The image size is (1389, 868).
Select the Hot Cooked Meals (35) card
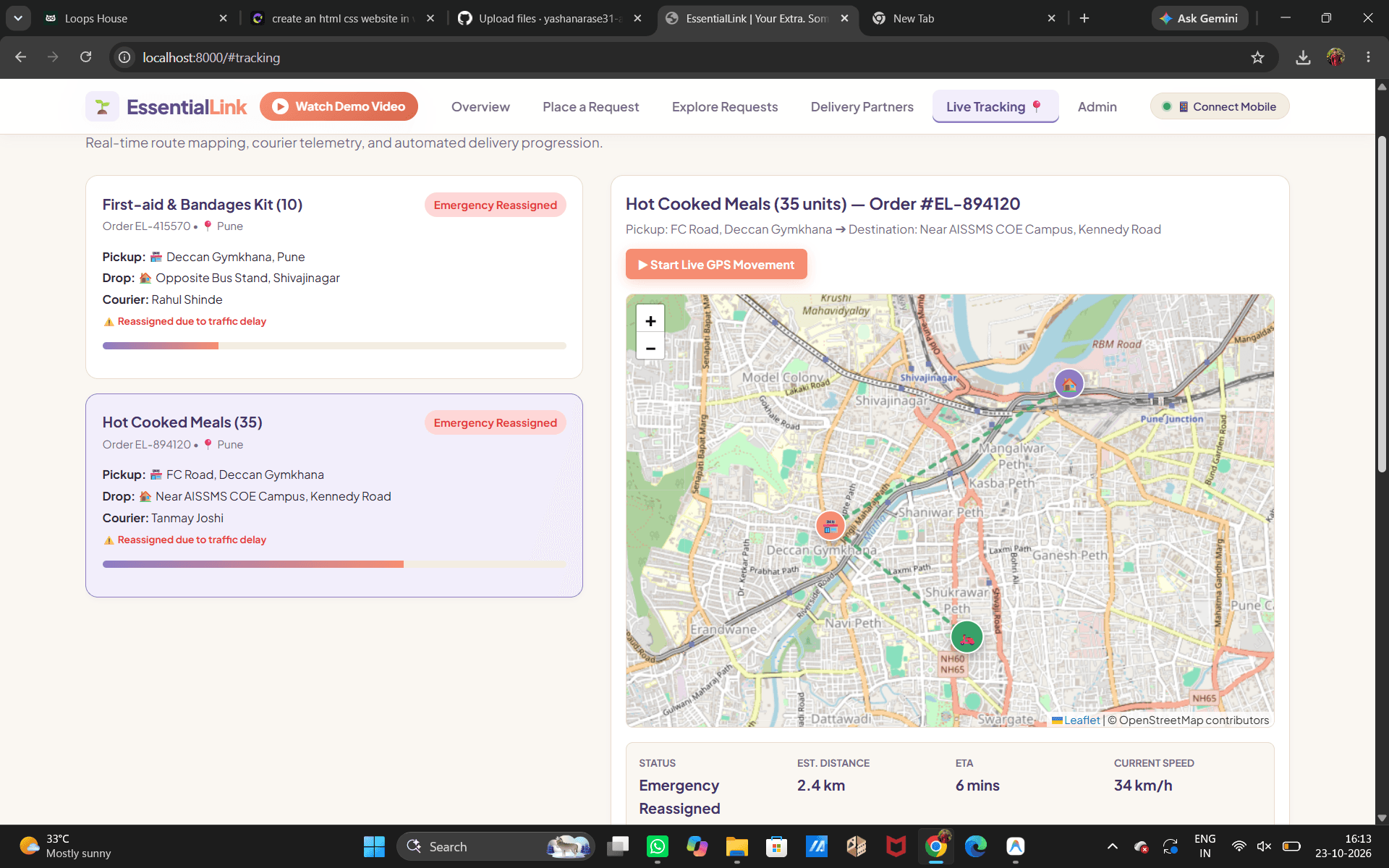tap(334, 495)
